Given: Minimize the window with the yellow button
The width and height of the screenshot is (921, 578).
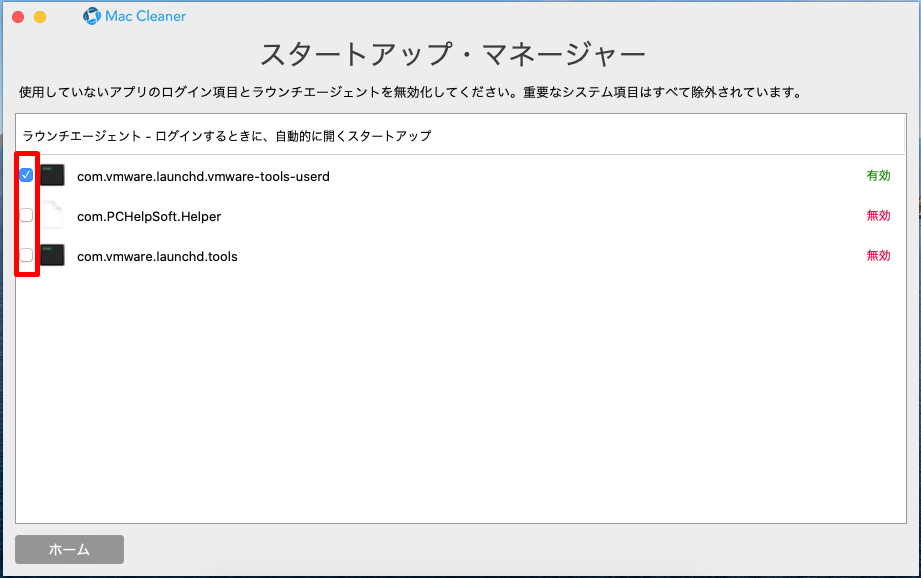Looking at the screenshot, I should pyautogui.click(x=40, y=17).
